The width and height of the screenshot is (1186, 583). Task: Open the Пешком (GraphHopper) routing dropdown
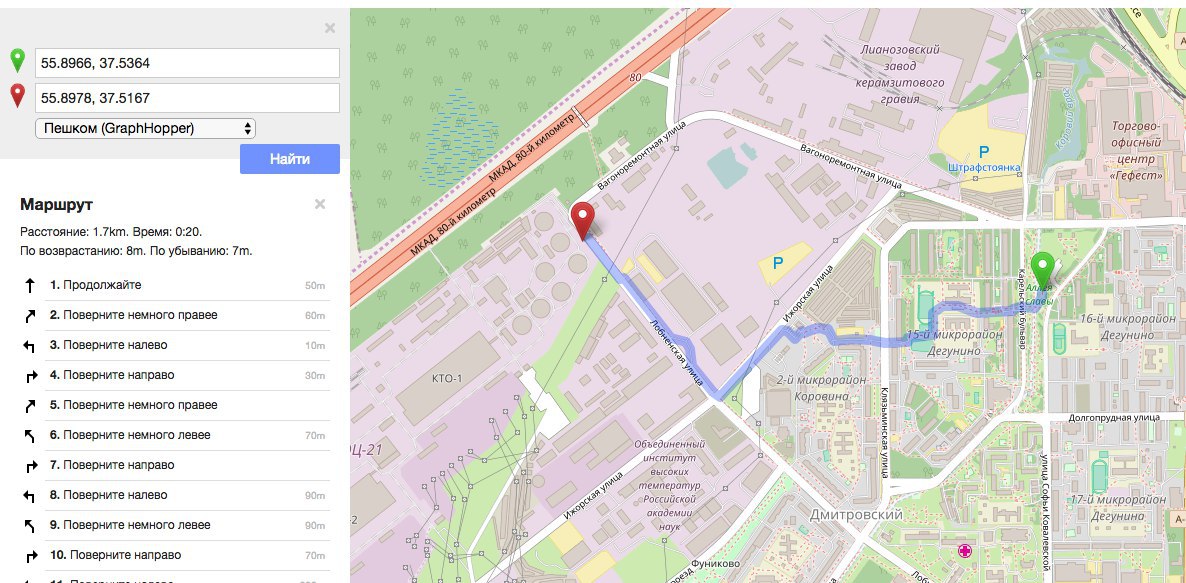[x=145, y=129]
